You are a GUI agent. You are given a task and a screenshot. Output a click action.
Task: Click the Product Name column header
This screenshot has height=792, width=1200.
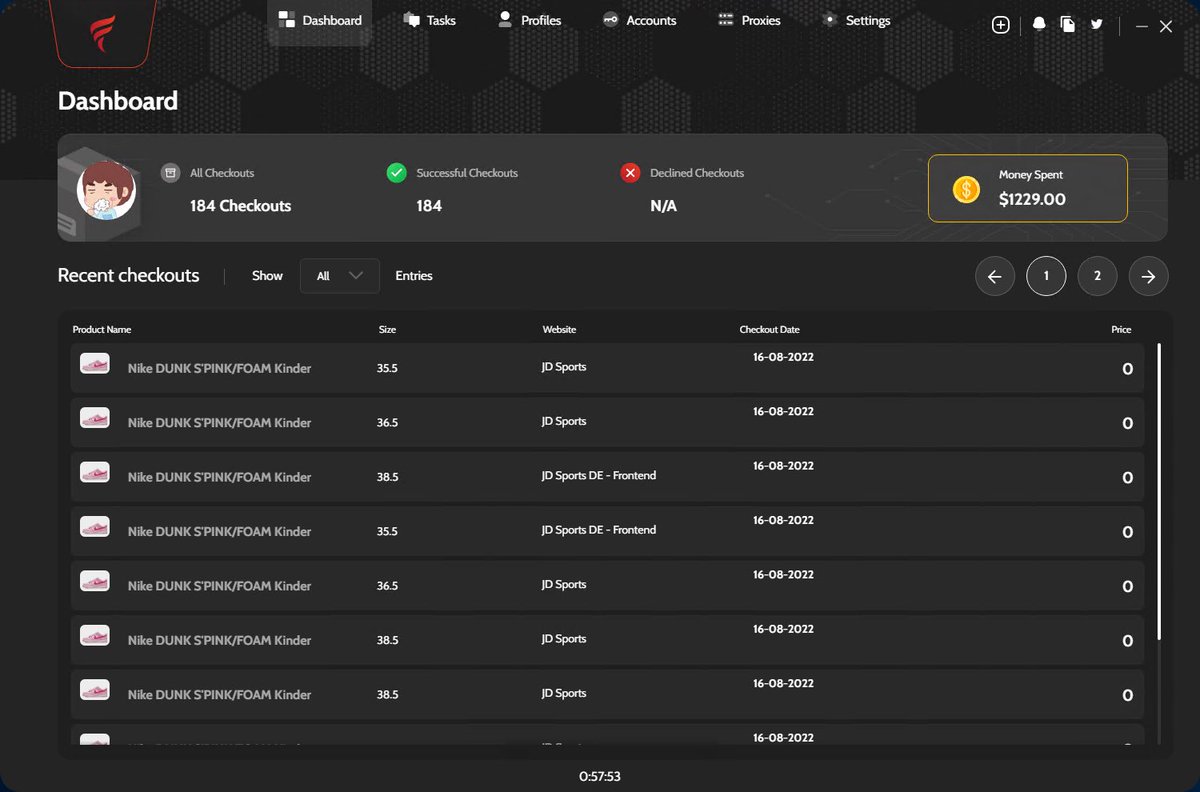click(102, 330)
